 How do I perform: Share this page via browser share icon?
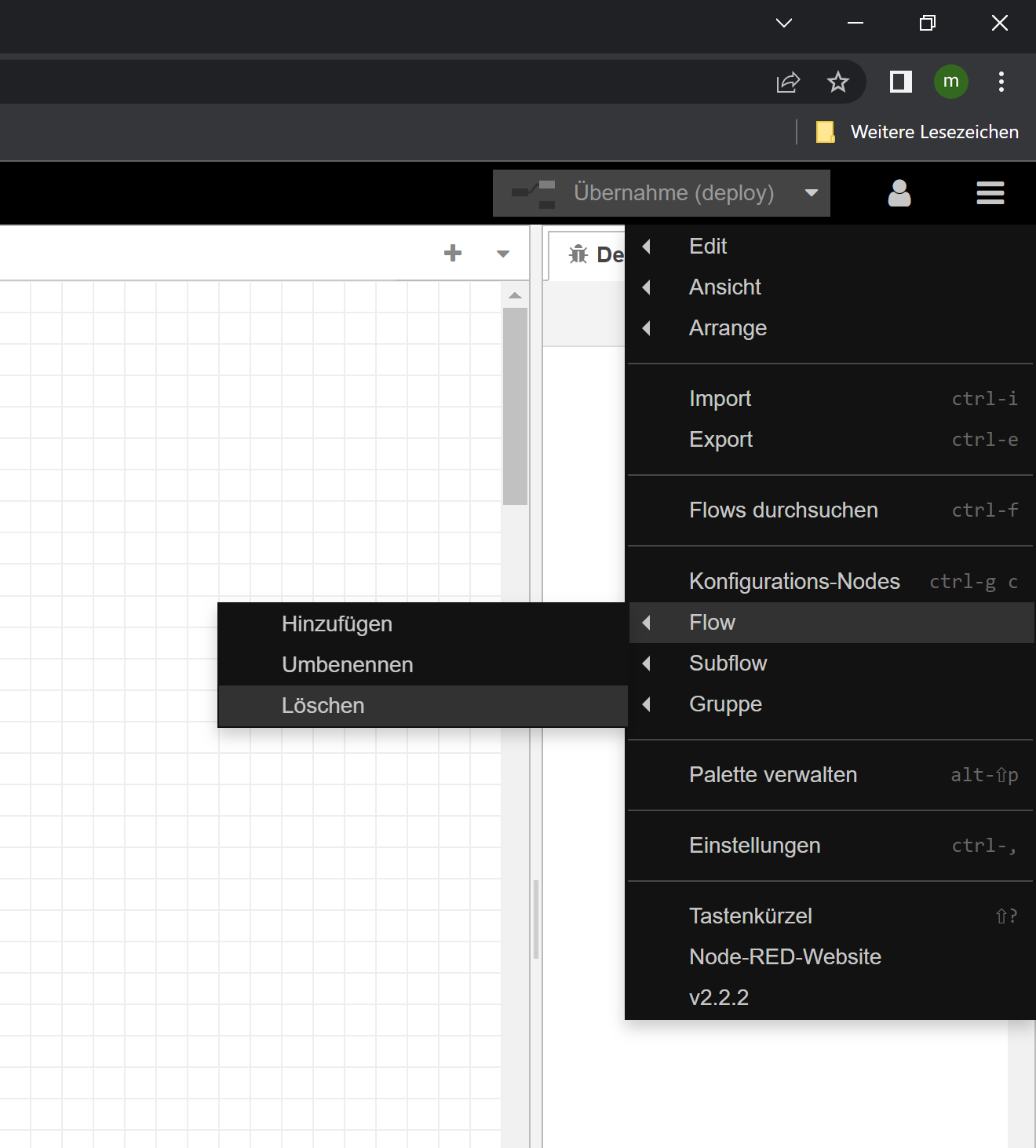pos(788,82)
